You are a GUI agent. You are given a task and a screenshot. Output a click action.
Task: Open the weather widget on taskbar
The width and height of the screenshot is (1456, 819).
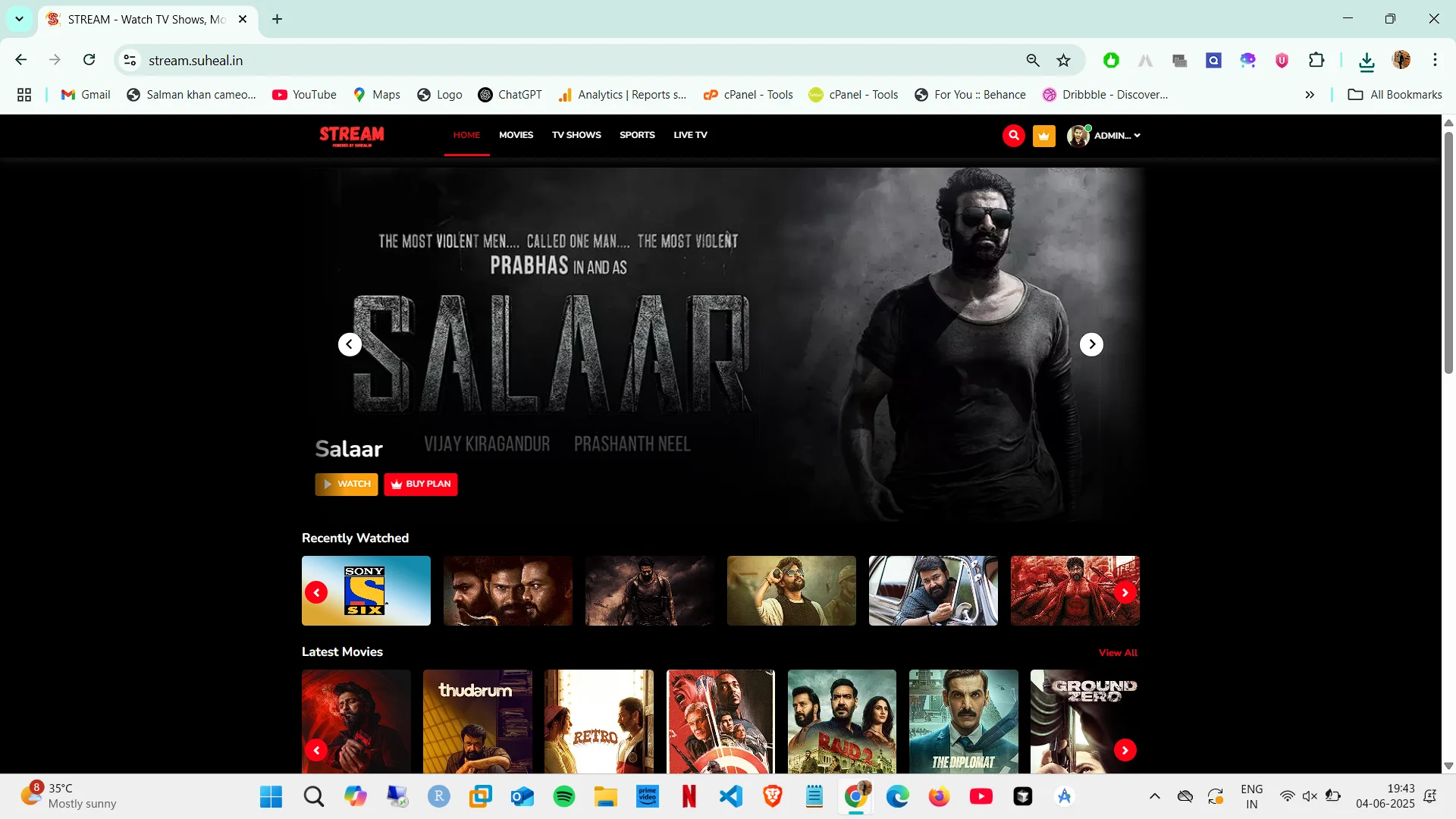(x=68, y=796)
